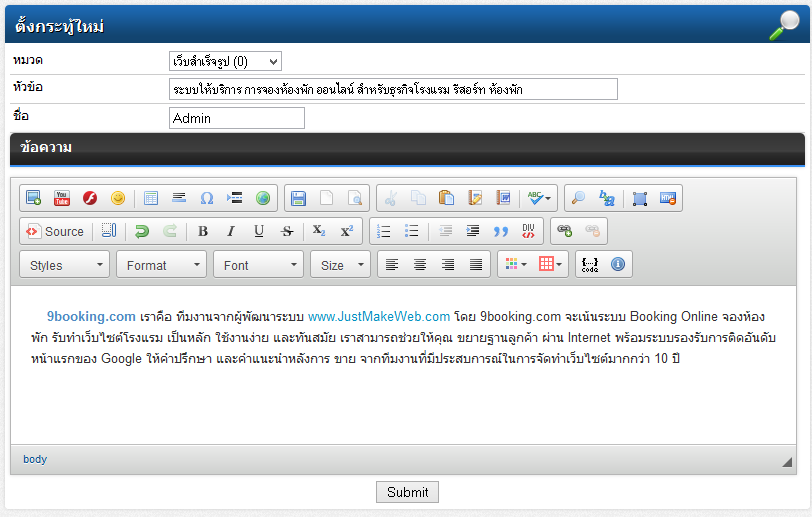
Task: Click body element path label
Action: click(x=35, y=459)
